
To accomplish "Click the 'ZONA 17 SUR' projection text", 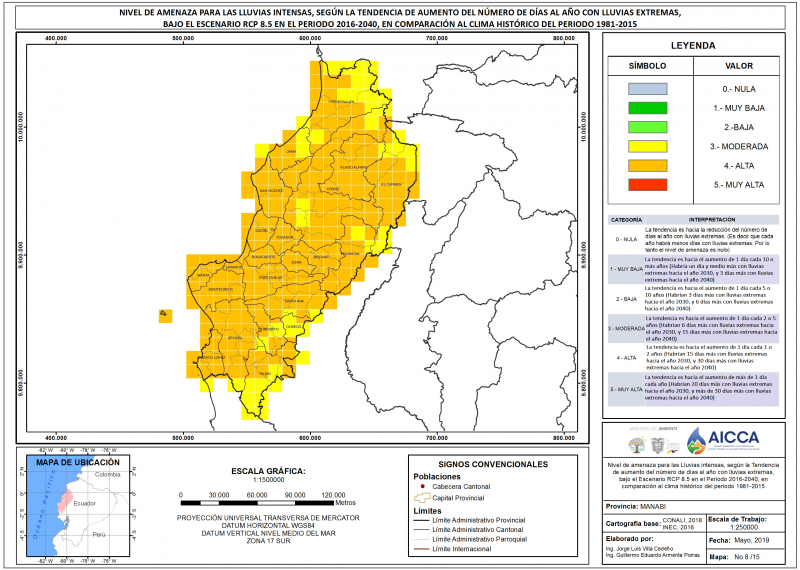I will click(x=268, y=541).
